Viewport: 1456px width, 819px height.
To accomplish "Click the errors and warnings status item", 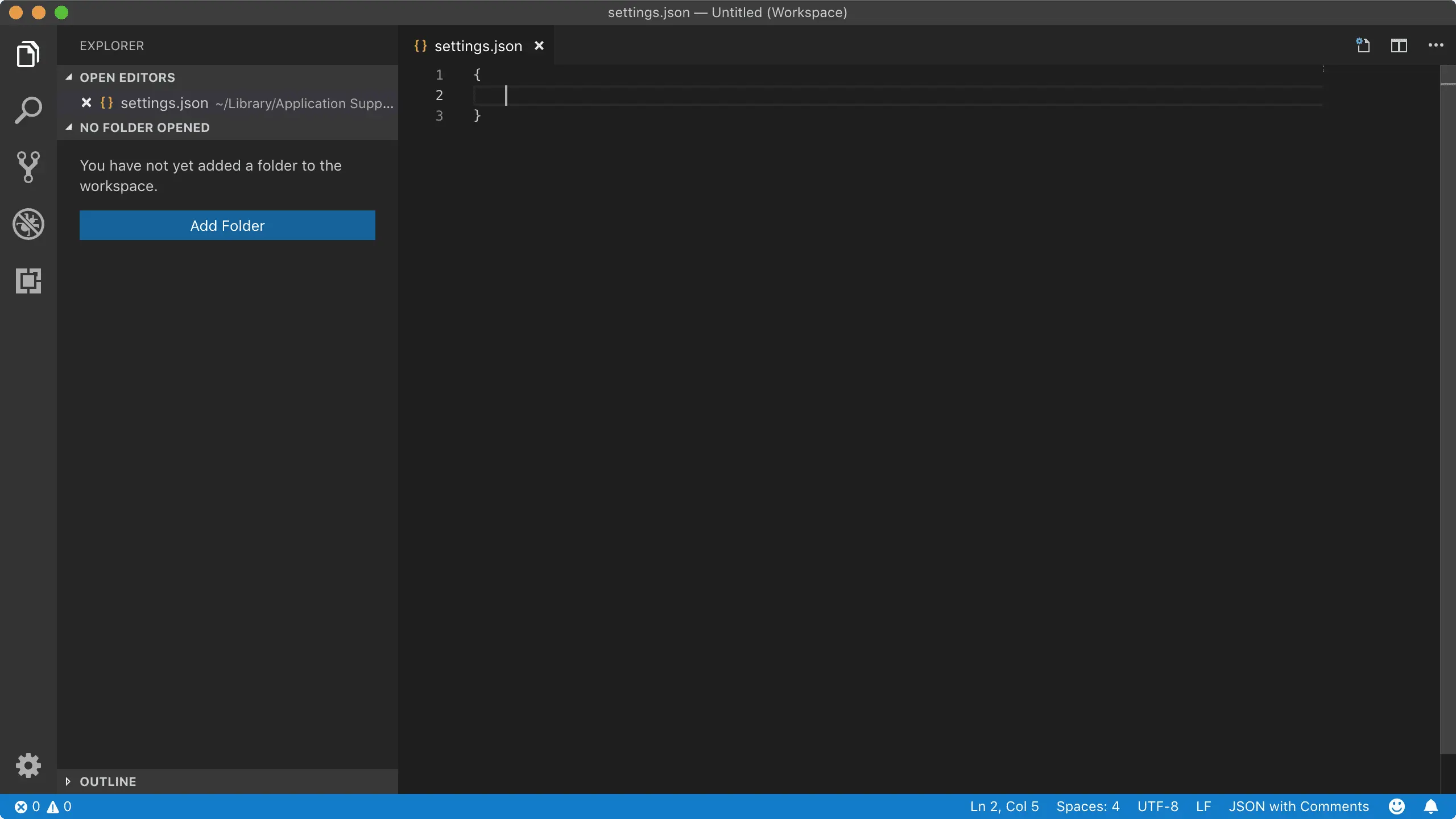I will pos(43,806).
